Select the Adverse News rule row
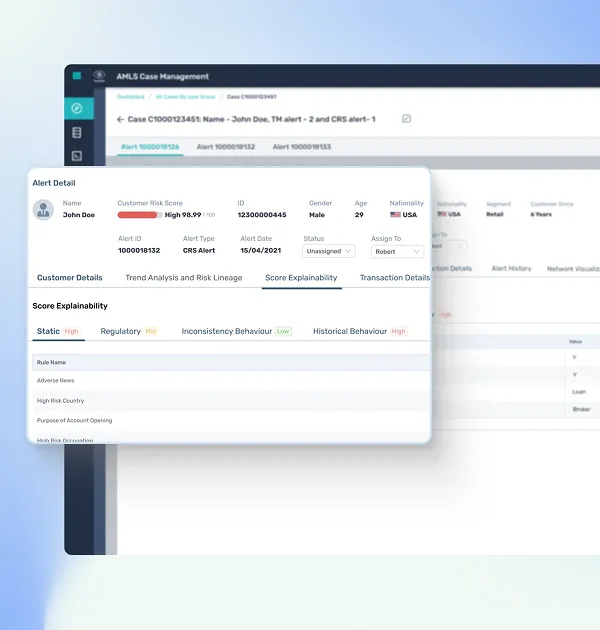The width and height of the screenshot is (600, 630). [231, 380]
